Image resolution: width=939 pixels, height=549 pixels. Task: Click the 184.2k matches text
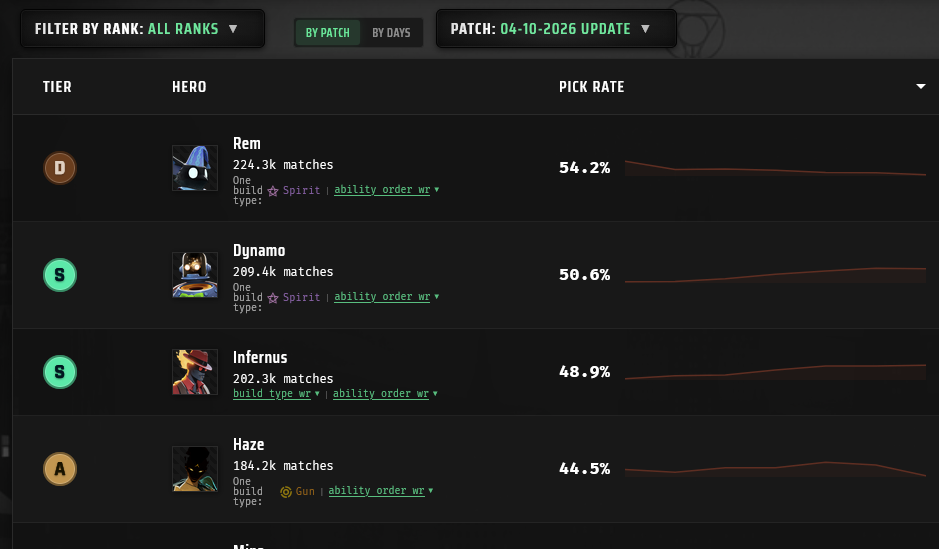pyautogui.click(x=283, y=466)
